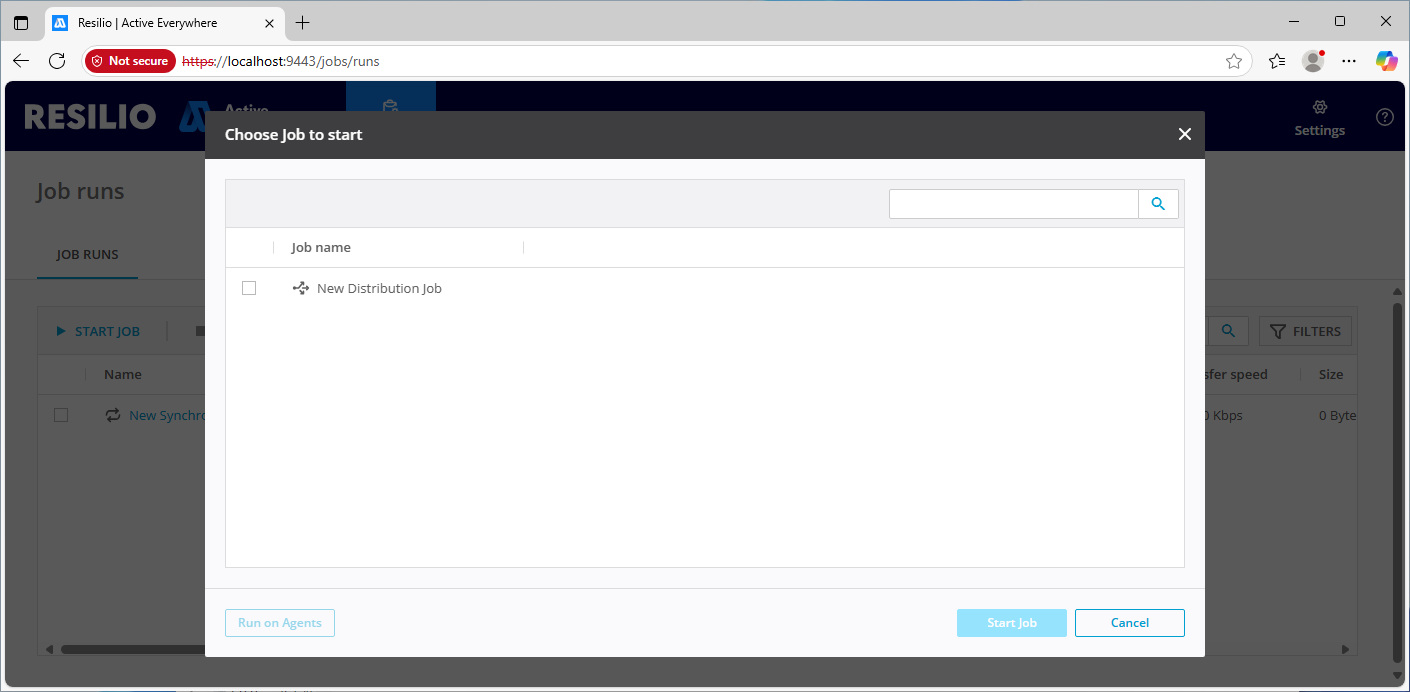Click the Start Job button

[x=1011, y=623]
